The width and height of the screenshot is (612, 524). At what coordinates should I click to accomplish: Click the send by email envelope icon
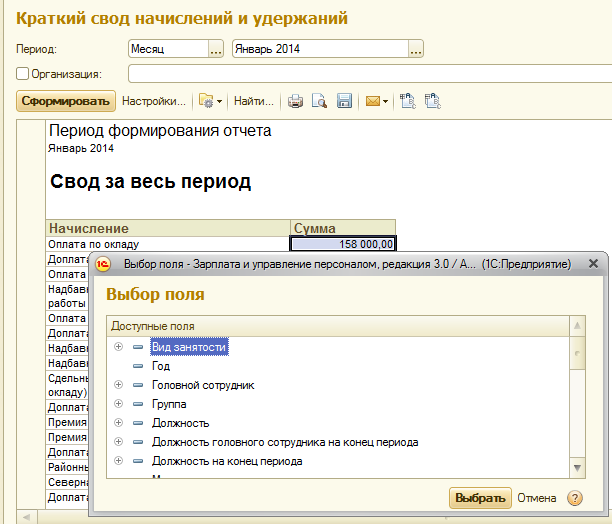[373, 101]
